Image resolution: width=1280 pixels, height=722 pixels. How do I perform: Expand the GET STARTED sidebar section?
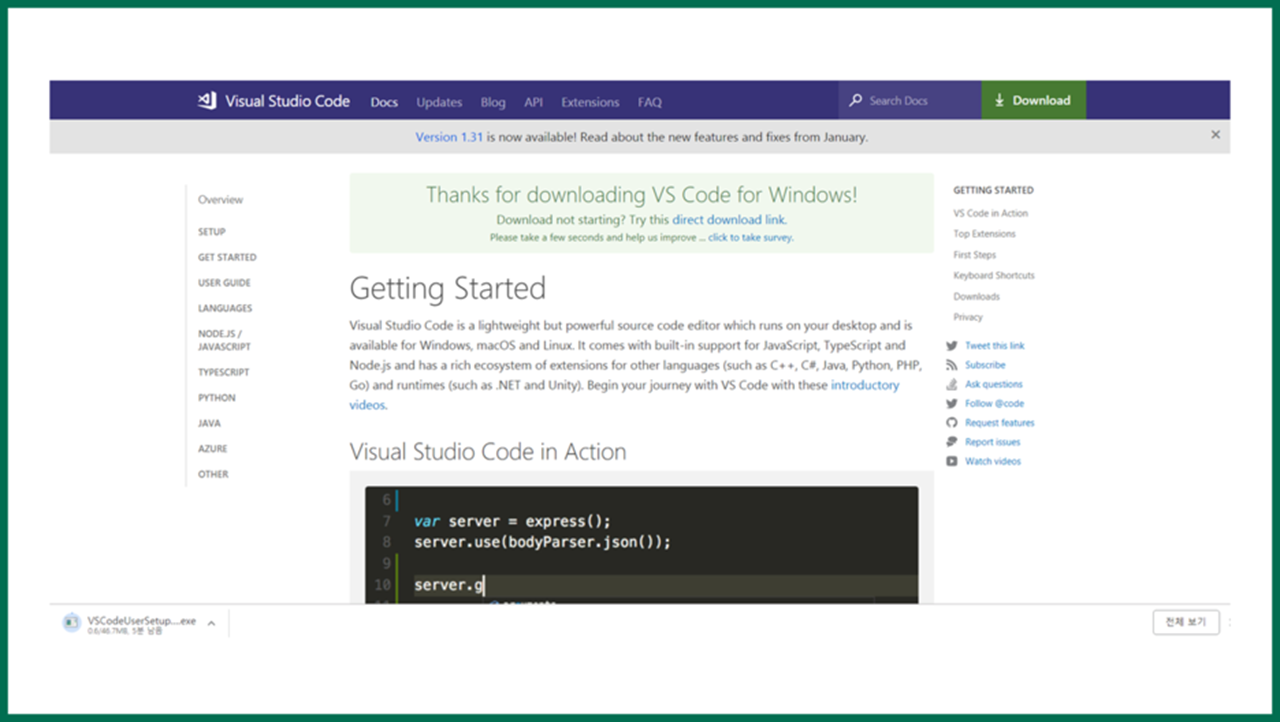tap(227, 257)
